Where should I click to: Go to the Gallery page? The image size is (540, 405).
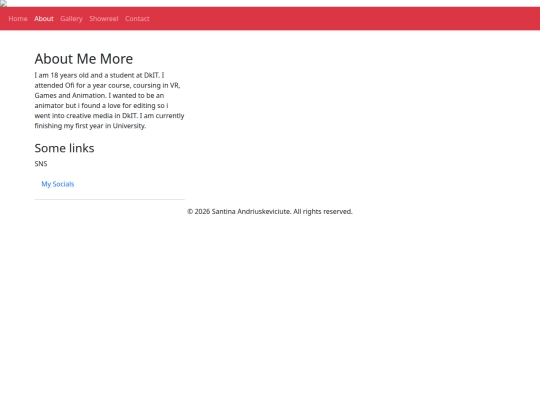71,19
